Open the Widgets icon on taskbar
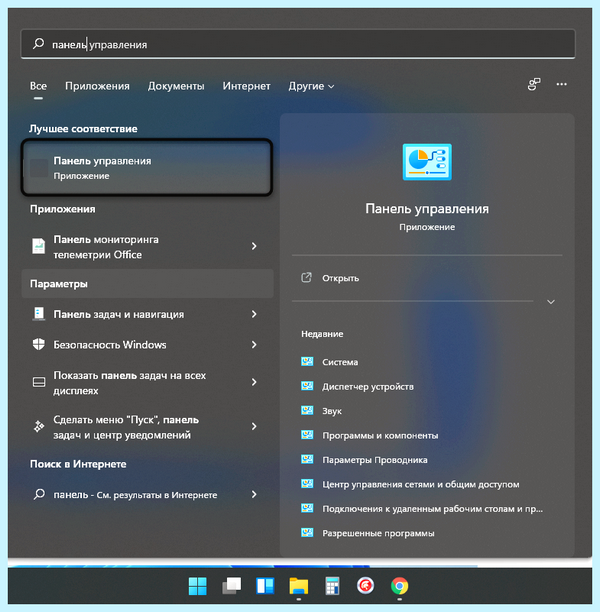The width and height of the screenshot is (600, 612). [265, 586]
